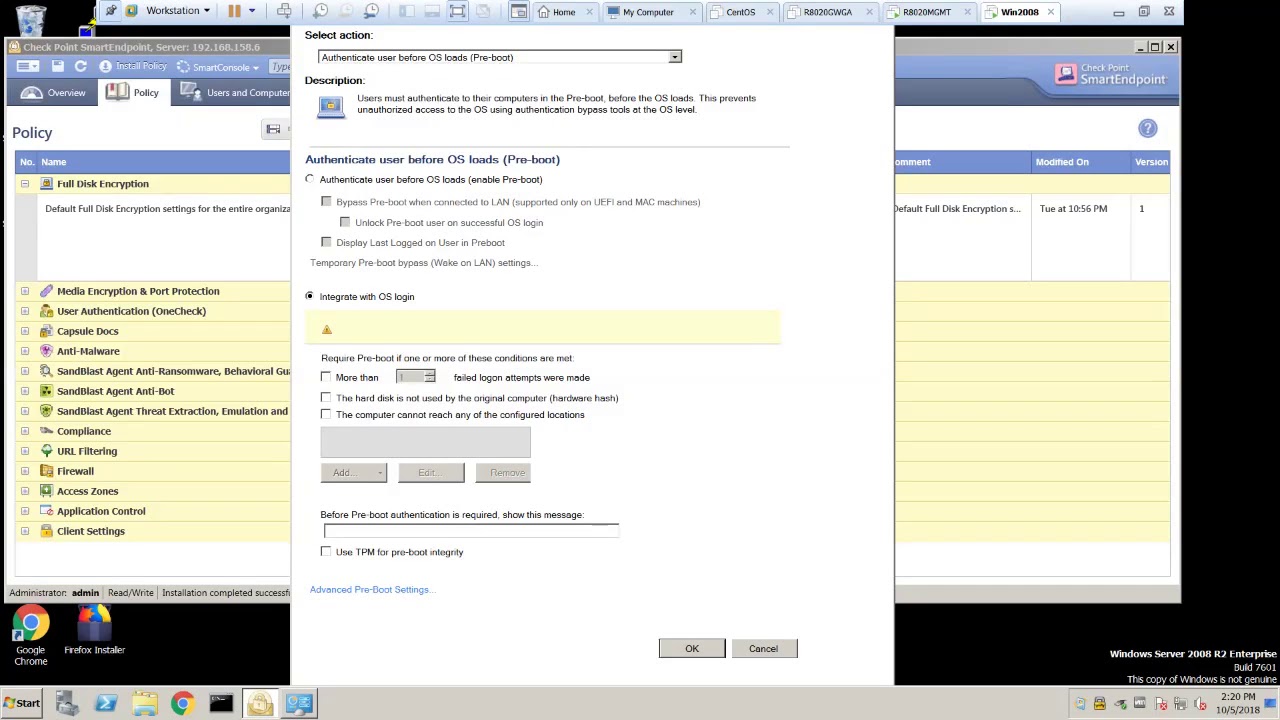Viewport: 1280px width, 720px height.
Task: Click the Cancel button
Action: [763, 649]
